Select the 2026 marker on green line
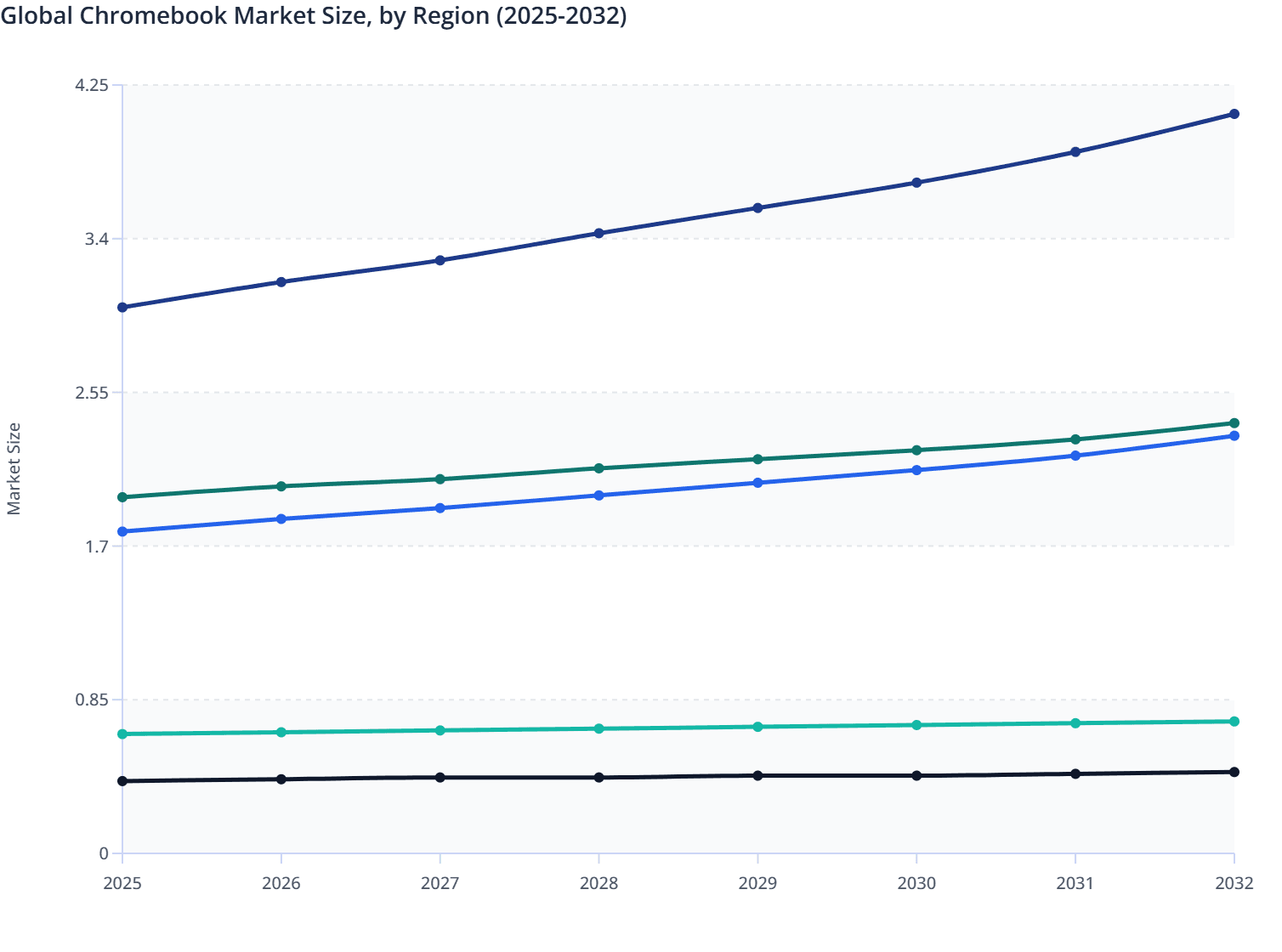 tap(281, 485)
